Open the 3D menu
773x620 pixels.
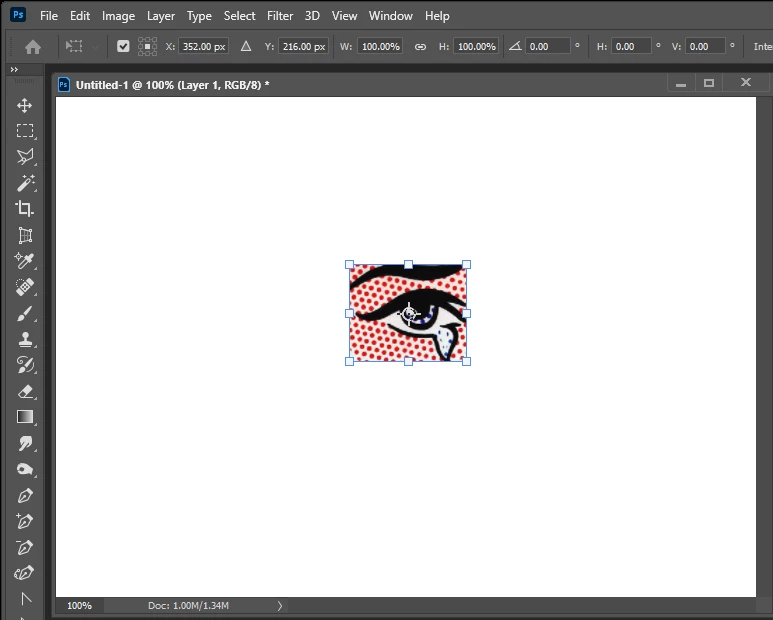click(x=312, y=16)
